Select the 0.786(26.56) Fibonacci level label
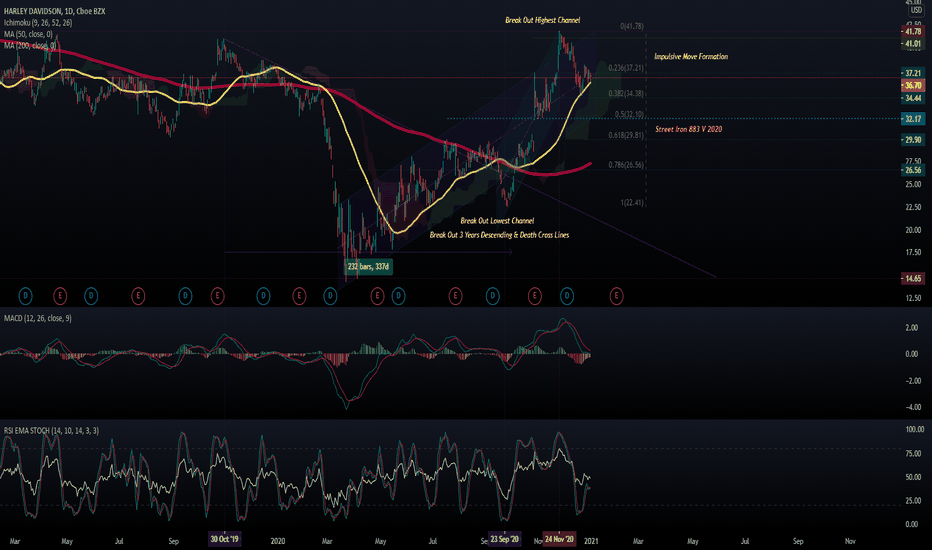 click(x=626, y=165)
